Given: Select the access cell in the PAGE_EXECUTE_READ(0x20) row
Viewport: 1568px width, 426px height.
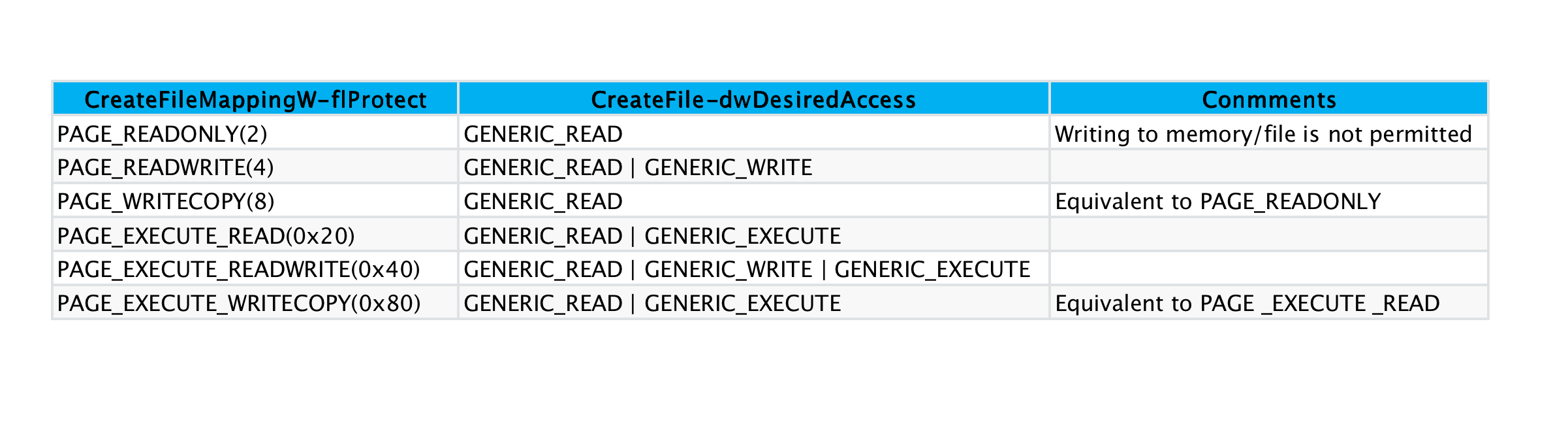Looking at the screenshot, I should (652, 236).
